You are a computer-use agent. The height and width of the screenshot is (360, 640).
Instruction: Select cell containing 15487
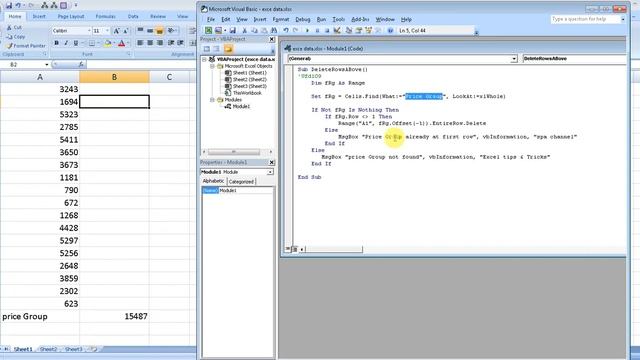[x=114, y=316]
